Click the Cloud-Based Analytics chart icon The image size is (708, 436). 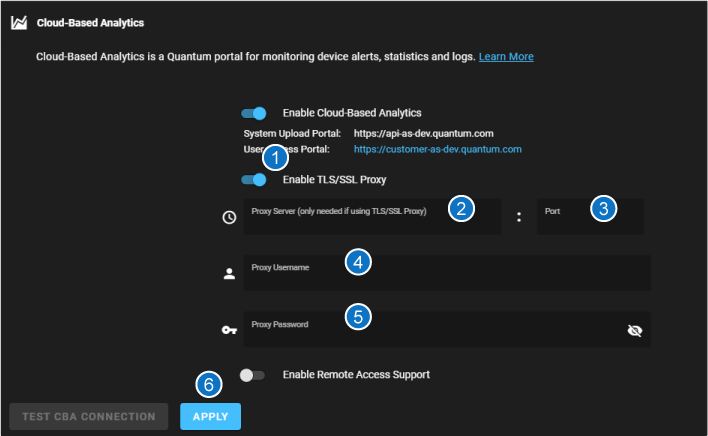click(18, 23)
